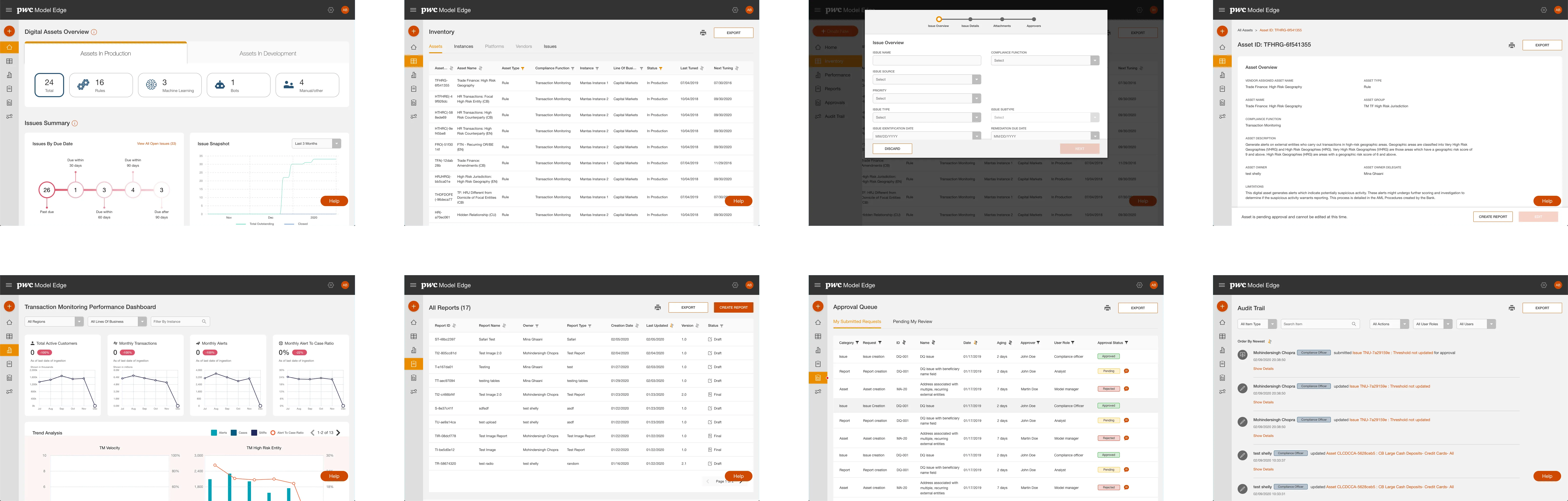The image size is (1568, 501).
Task: Sort by Last Tuned column icon in Inventory table
Action: (702, 68)
